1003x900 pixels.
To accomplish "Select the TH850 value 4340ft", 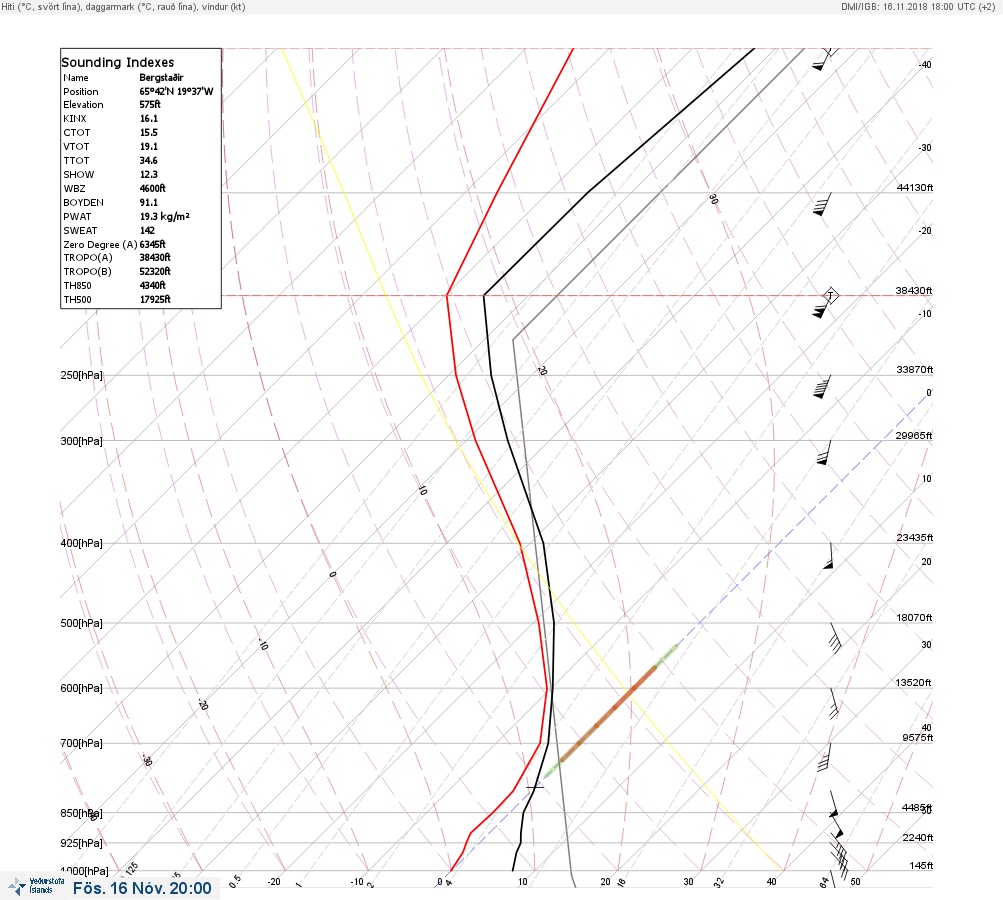I will pos(153,285).
